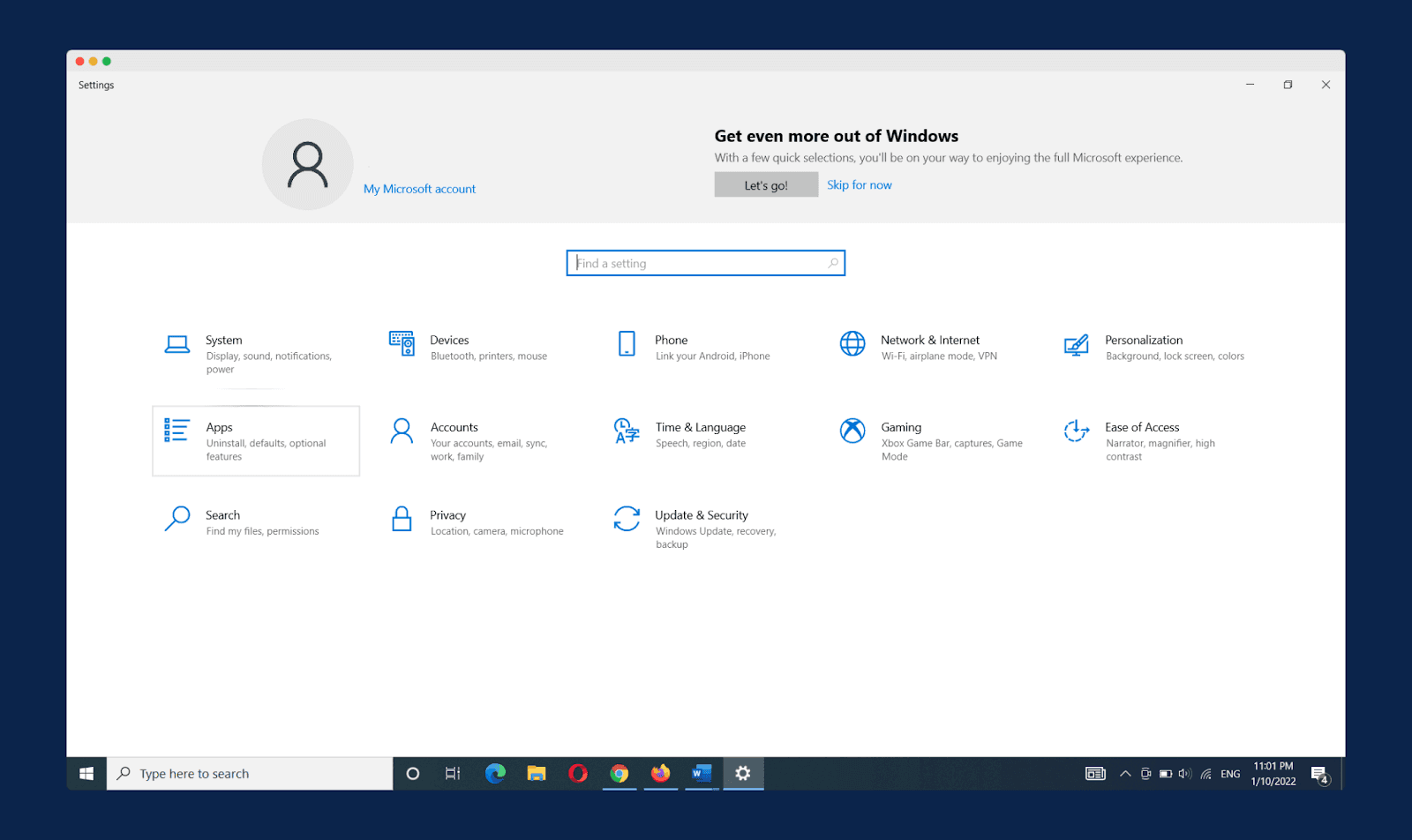This screenshot has width=1412, height=840.
Task: Open Gaming Xbox icon
Action: click(x=852, y=431)
